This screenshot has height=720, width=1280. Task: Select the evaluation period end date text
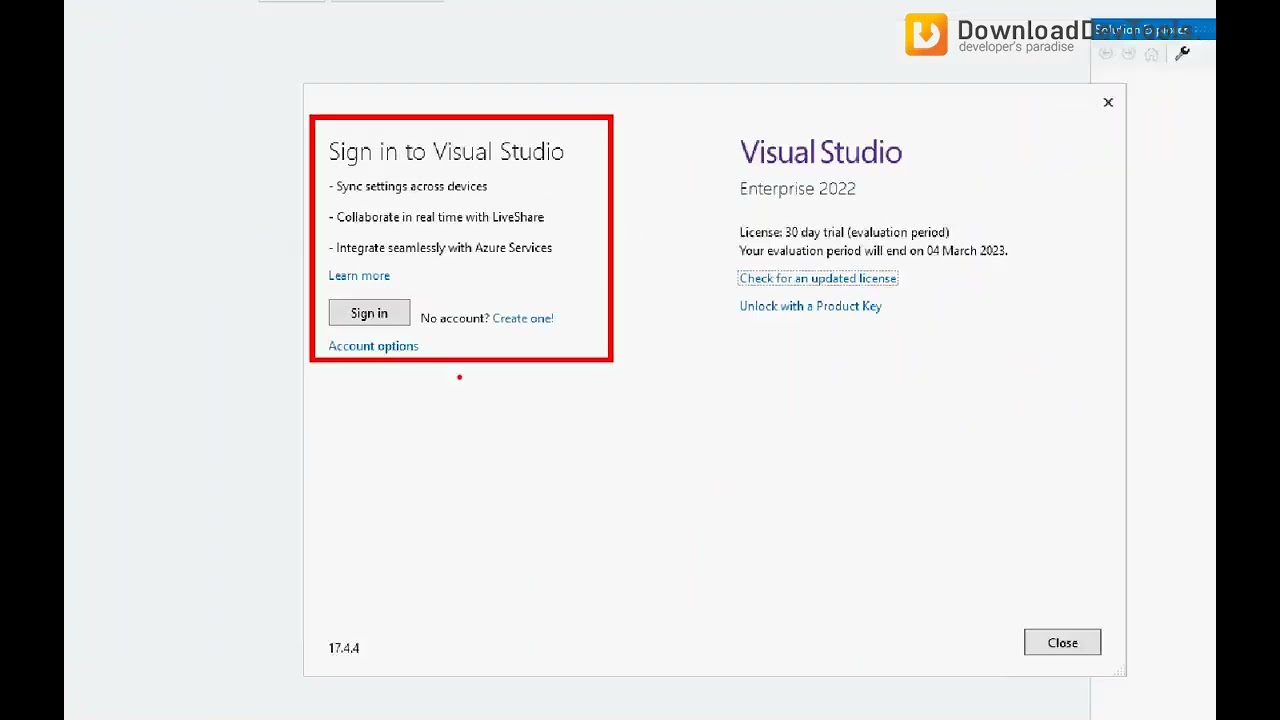[873, 251]
